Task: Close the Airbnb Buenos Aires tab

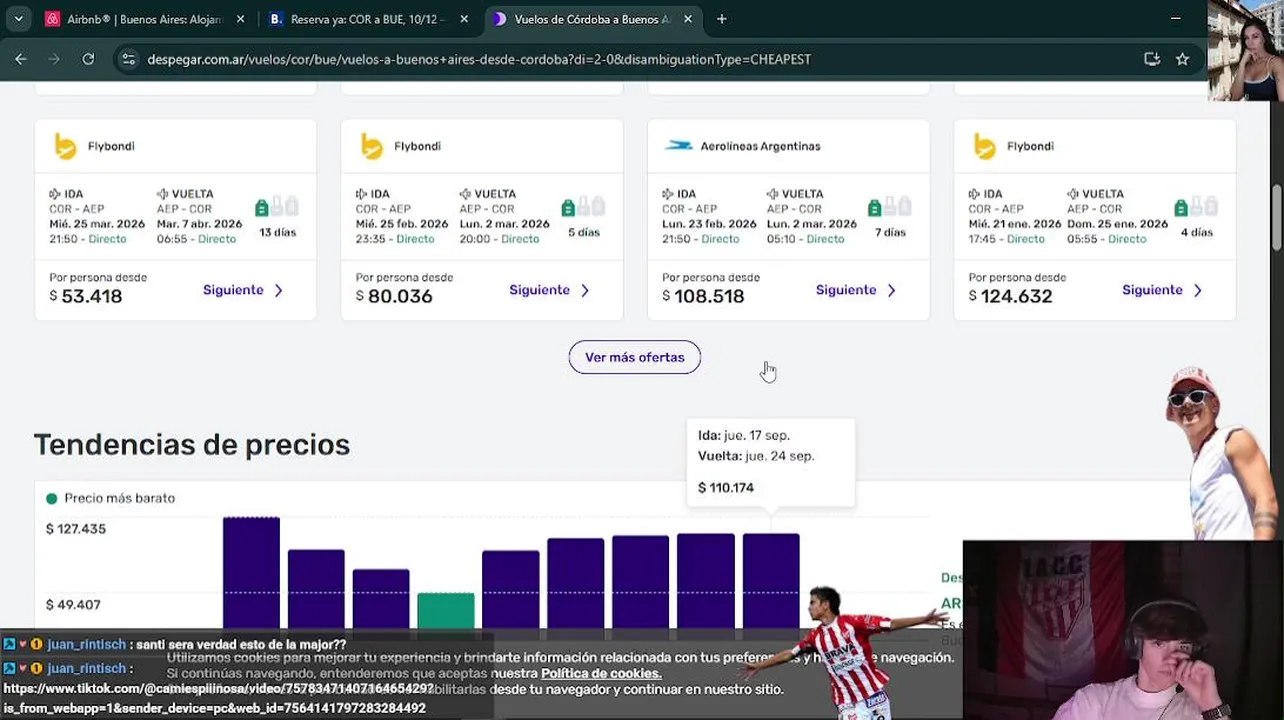Action: [x=240, y=19]
